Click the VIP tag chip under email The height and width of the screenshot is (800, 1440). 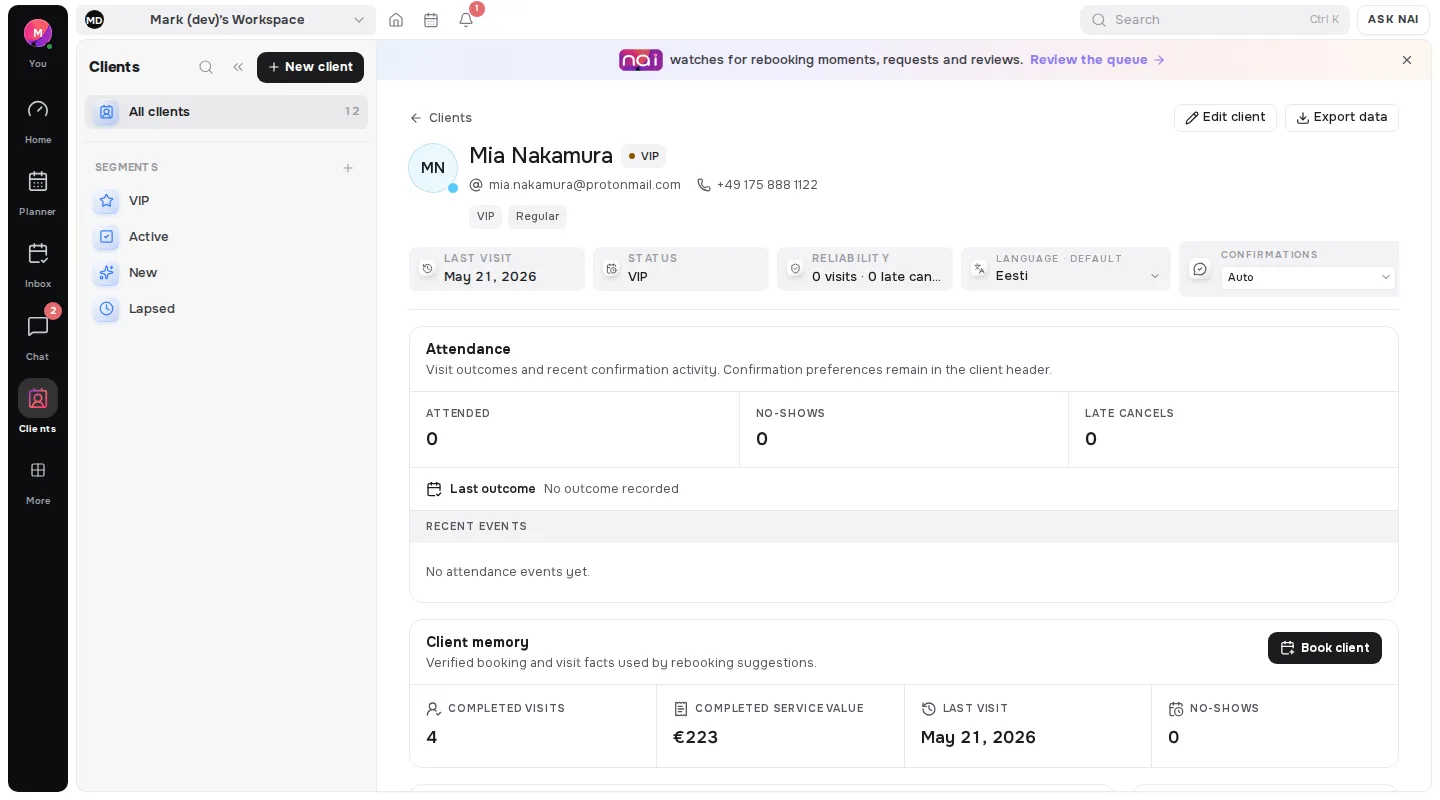click(485, 216)
